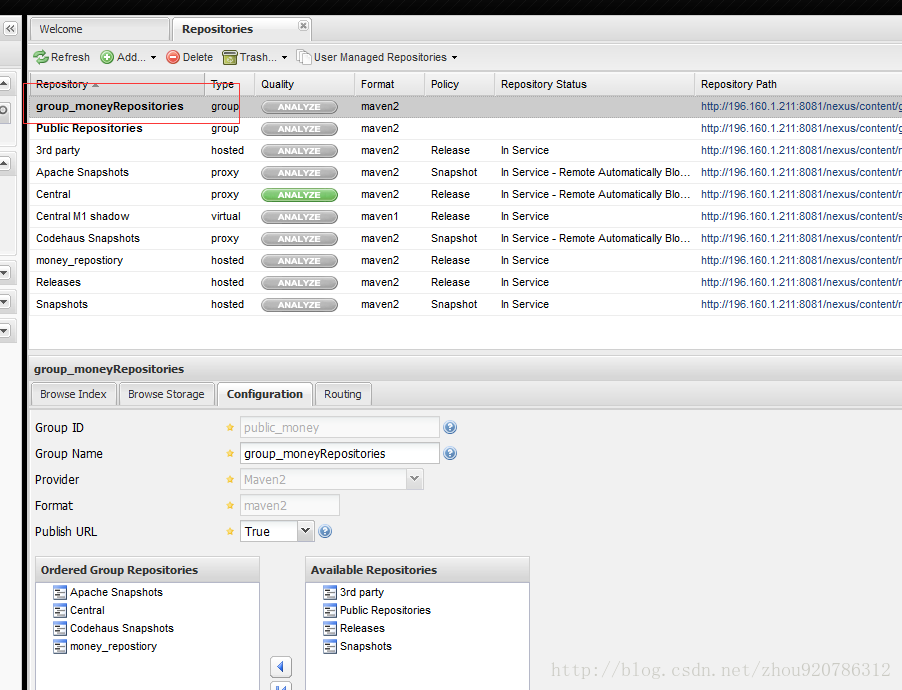
Task: Sort by Repository column header
Action: point(117,84)
